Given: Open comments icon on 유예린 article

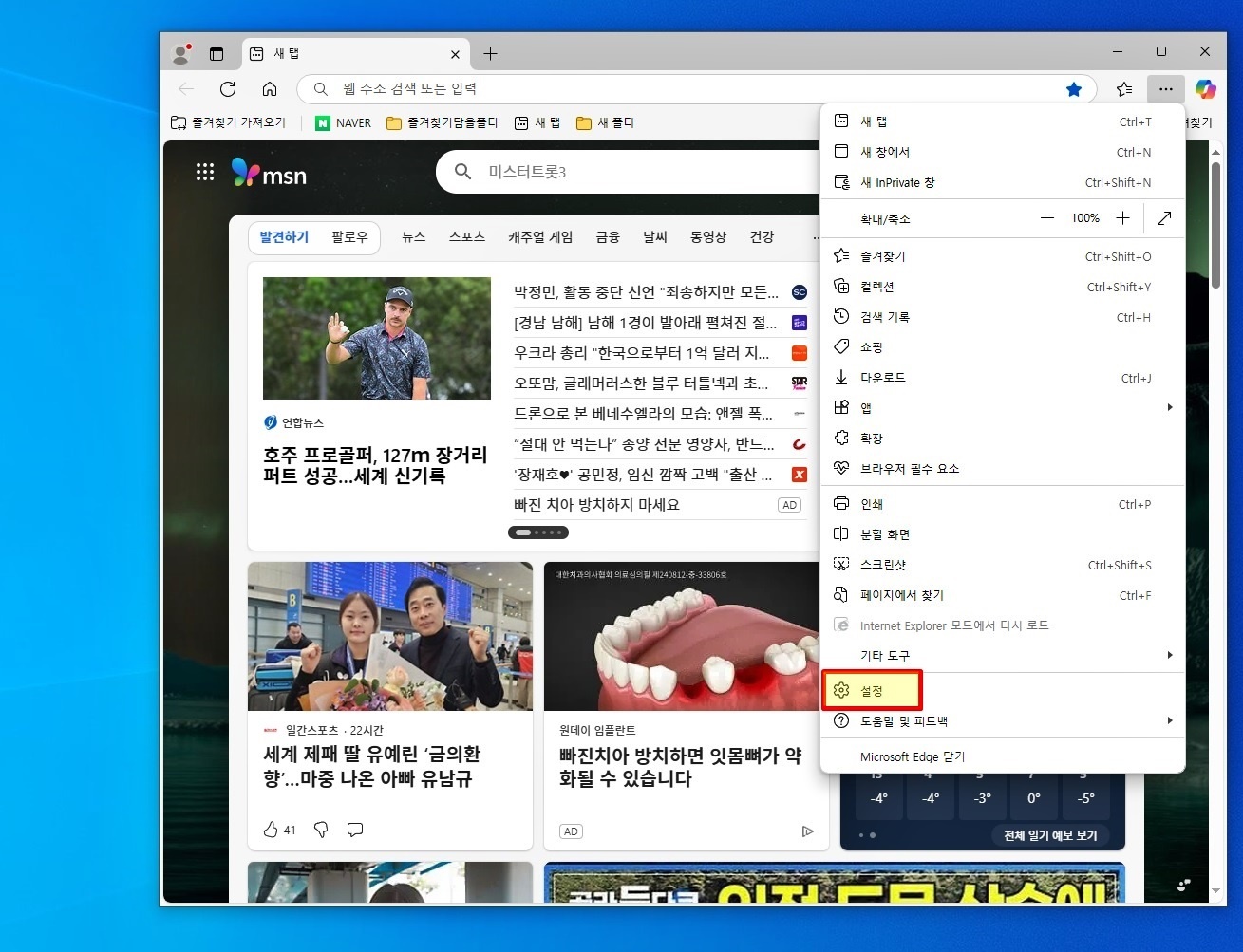Looking at the screenshot, I should (355, 830).
